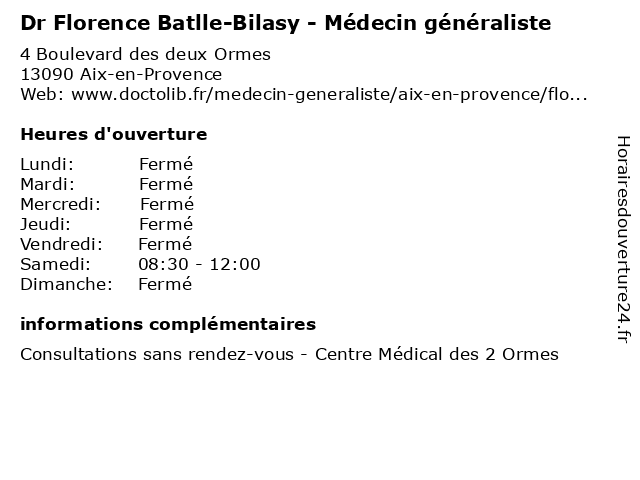Click the Horairesdouverture24.fr vertical watermark
640x480 pixels.
pyautogui.click(x=623, y=240)
